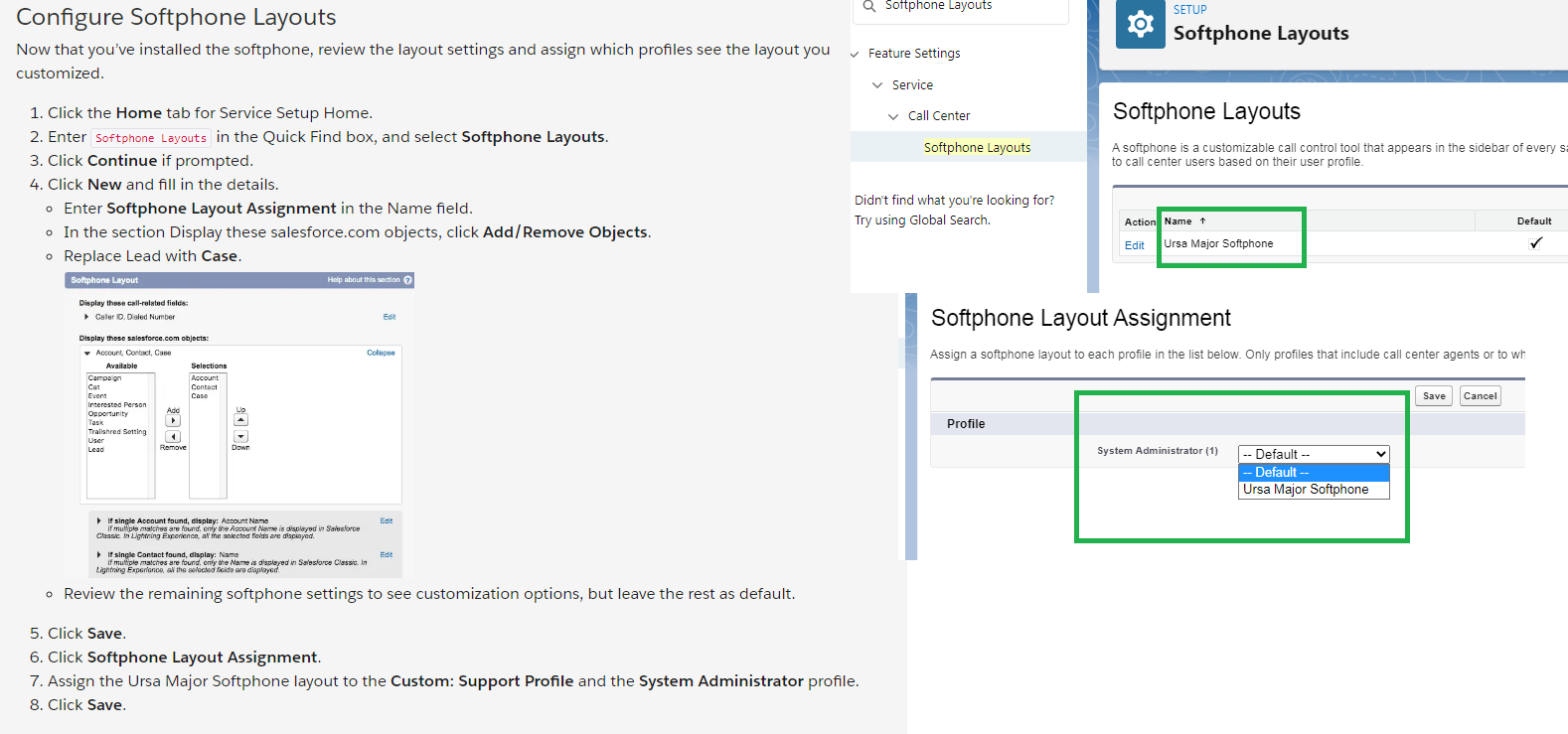Click the Feature Settings label in tree
1568x734 pixels.
pos(914,54)
